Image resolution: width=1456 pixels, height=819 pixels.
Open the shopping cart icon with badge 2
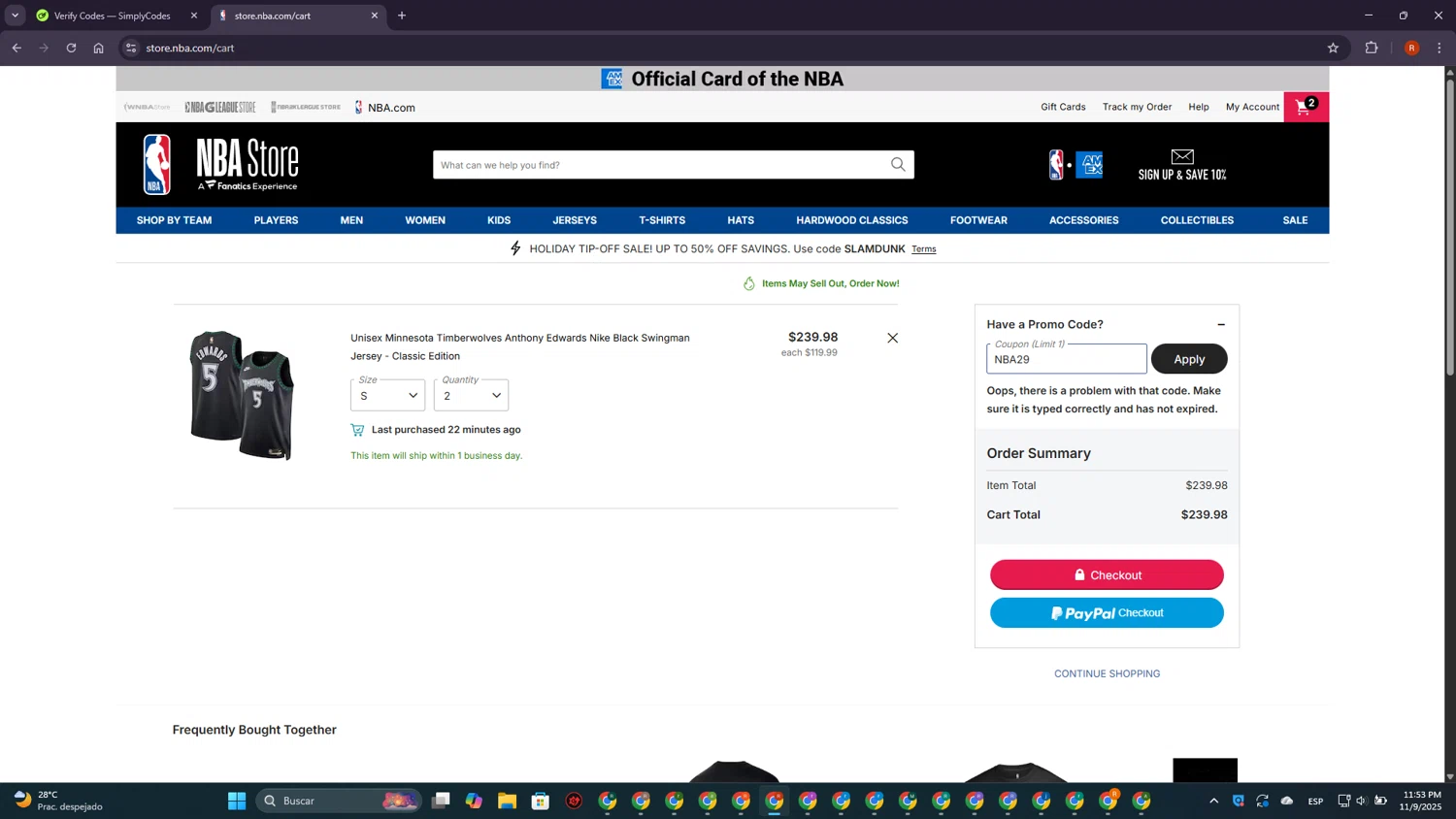tap(1306, 107)
